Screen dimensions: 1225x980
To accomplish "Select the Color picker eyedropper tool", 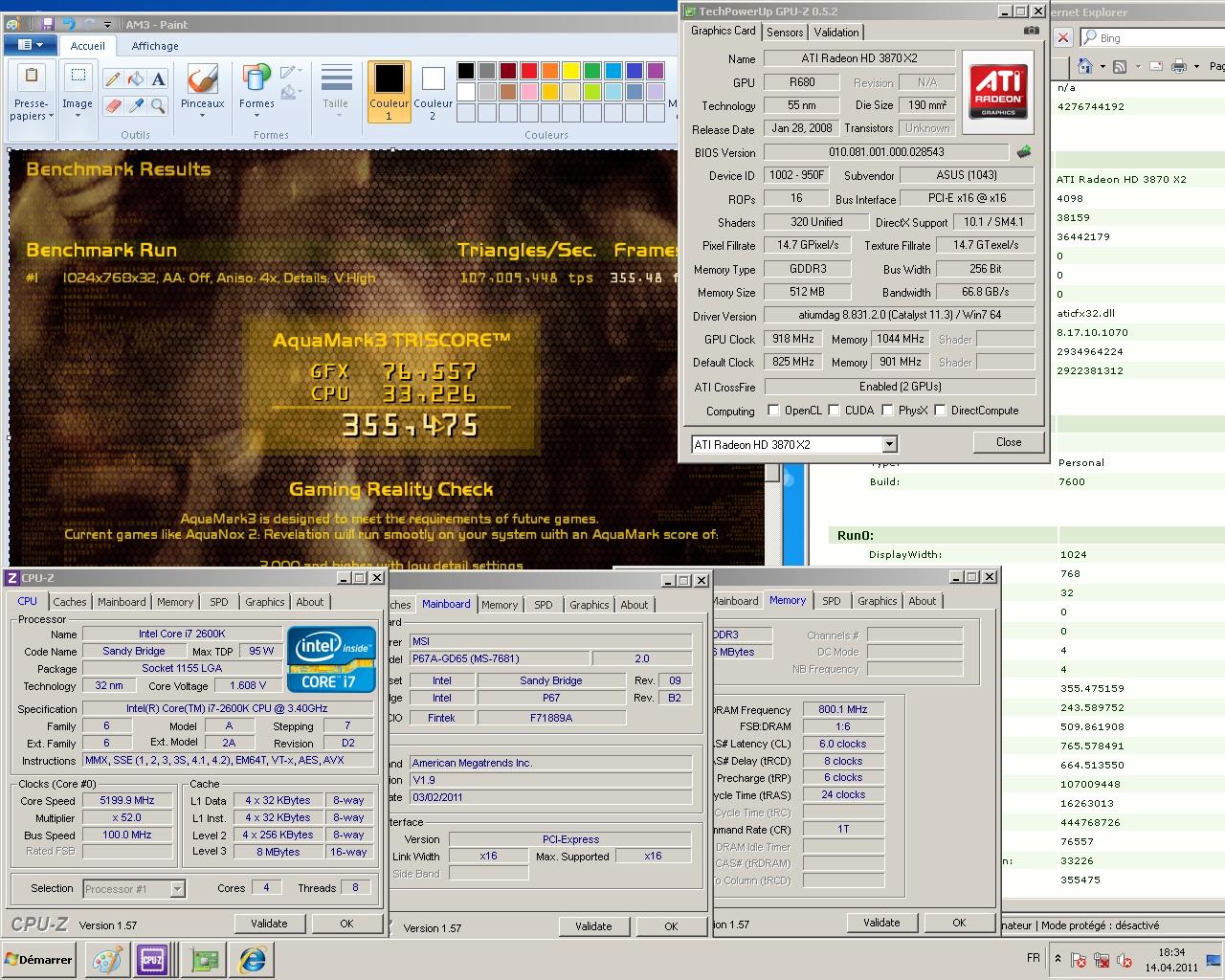I will [136, 105].
